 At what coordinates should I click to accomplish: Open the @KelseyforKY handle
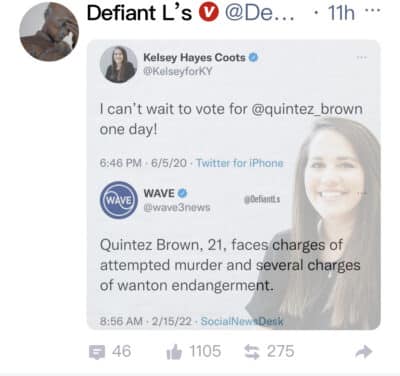[177, 72]
